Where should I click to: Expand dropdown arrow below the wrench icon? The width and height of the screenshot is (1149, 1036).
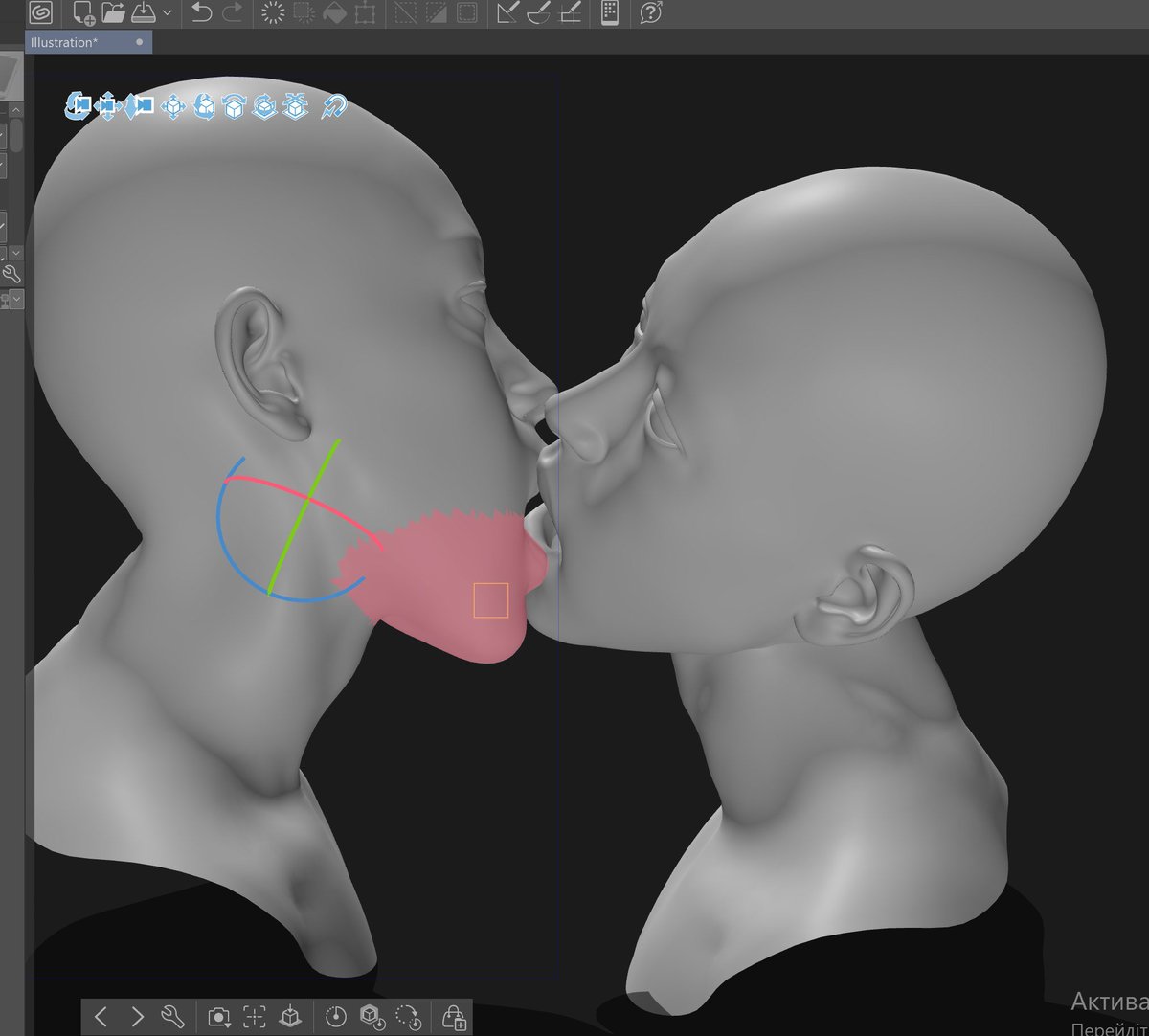(16, 300)
